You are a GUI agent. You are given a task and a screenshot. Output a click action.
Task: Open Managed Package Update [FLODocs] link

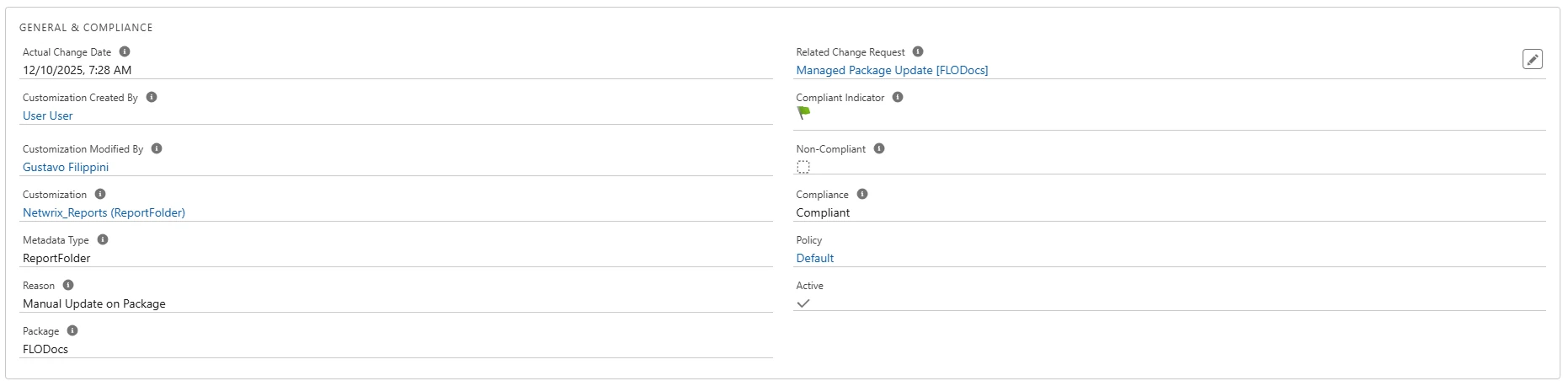pyautogui.click(x=892, y=70)
